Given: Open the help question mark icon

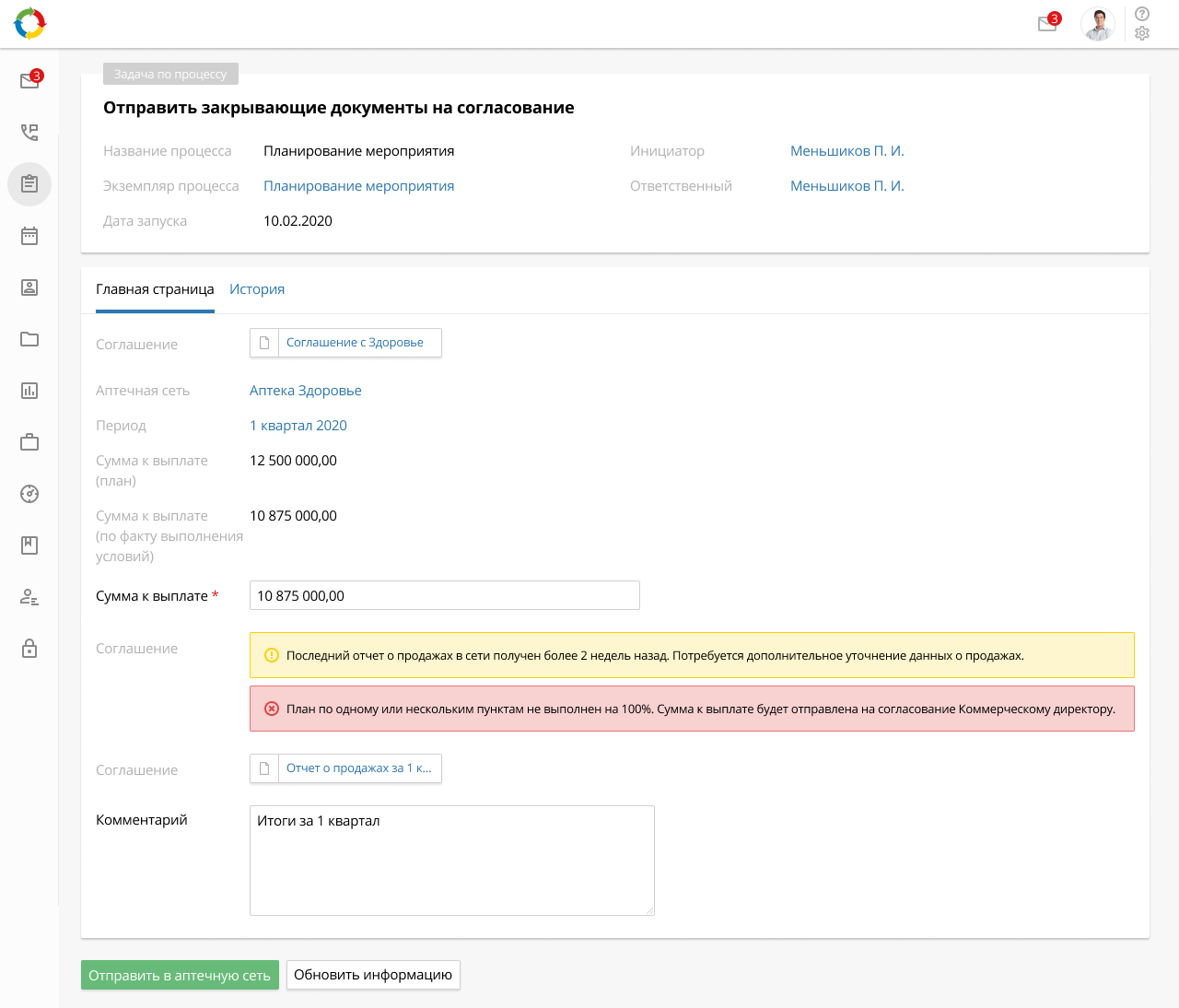Looking at the screenshot, I should [x=1142, y=14].
